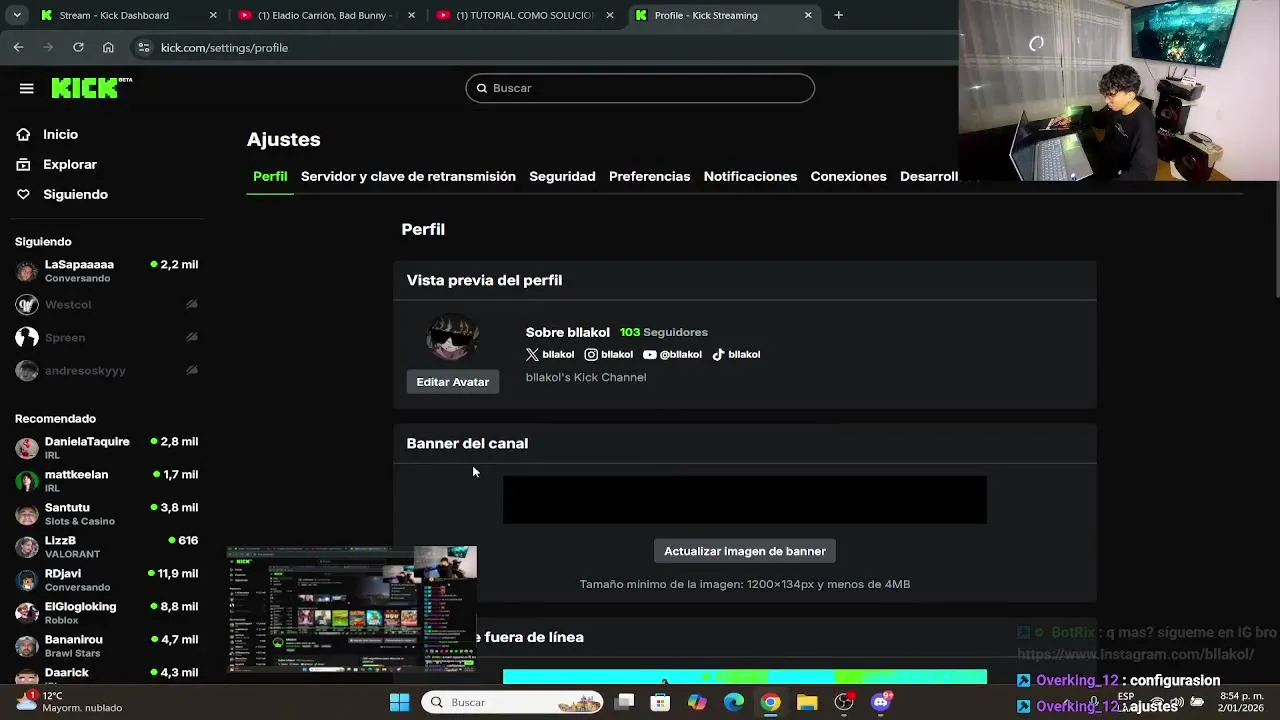This screenshot has height=720, width=1280.
Task: Open the Desarroll settings tab
Action: click(929, 176)
